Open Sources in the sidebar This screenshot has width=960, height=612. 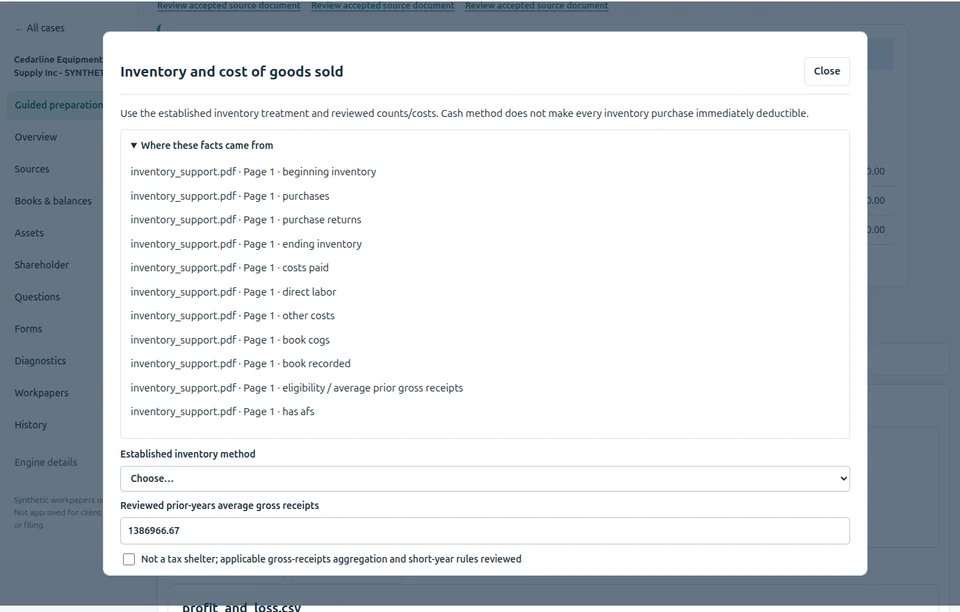(32, 169)
